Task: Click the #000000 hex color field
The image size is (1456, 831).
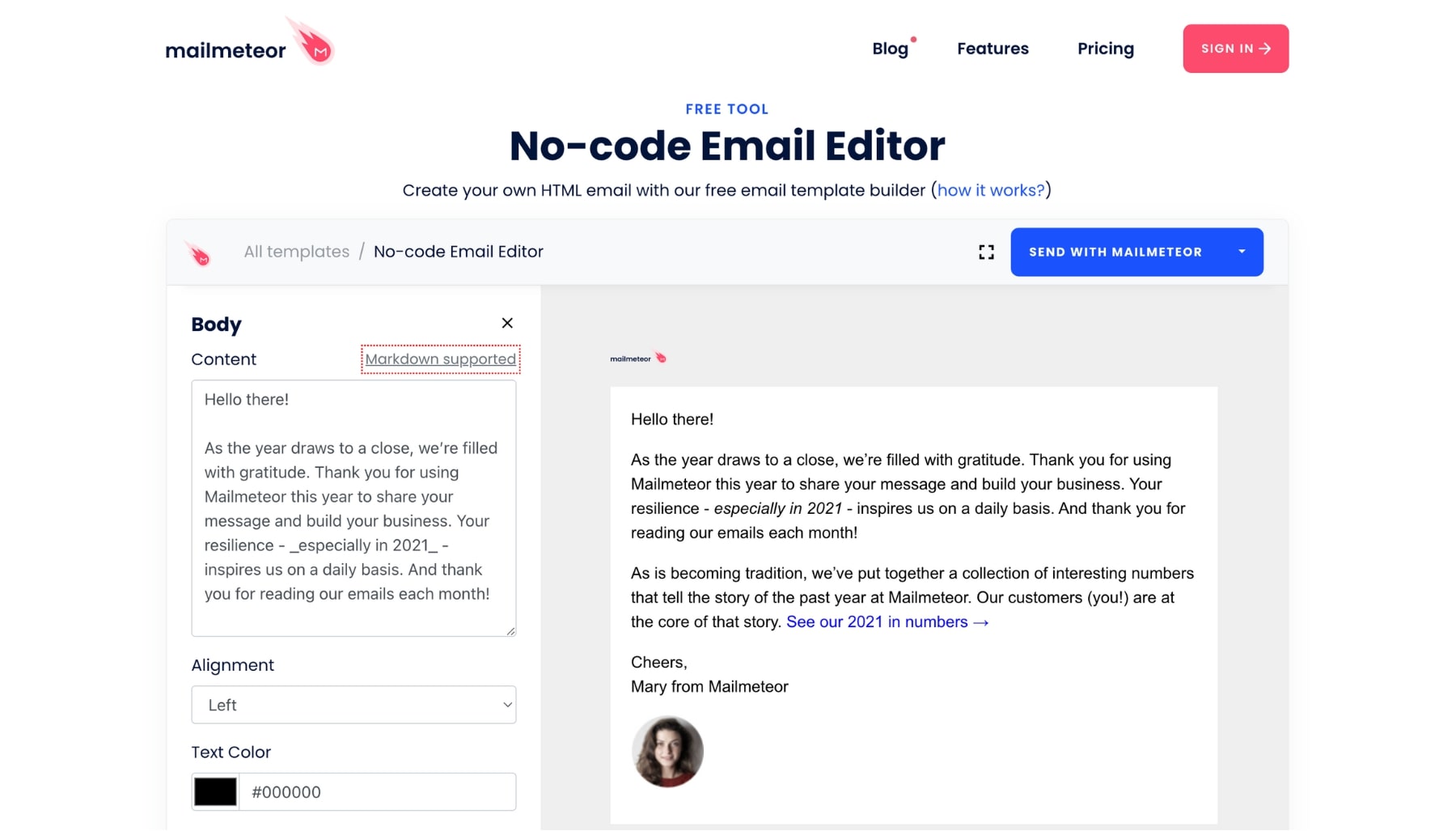Action: tap(378, 792)
